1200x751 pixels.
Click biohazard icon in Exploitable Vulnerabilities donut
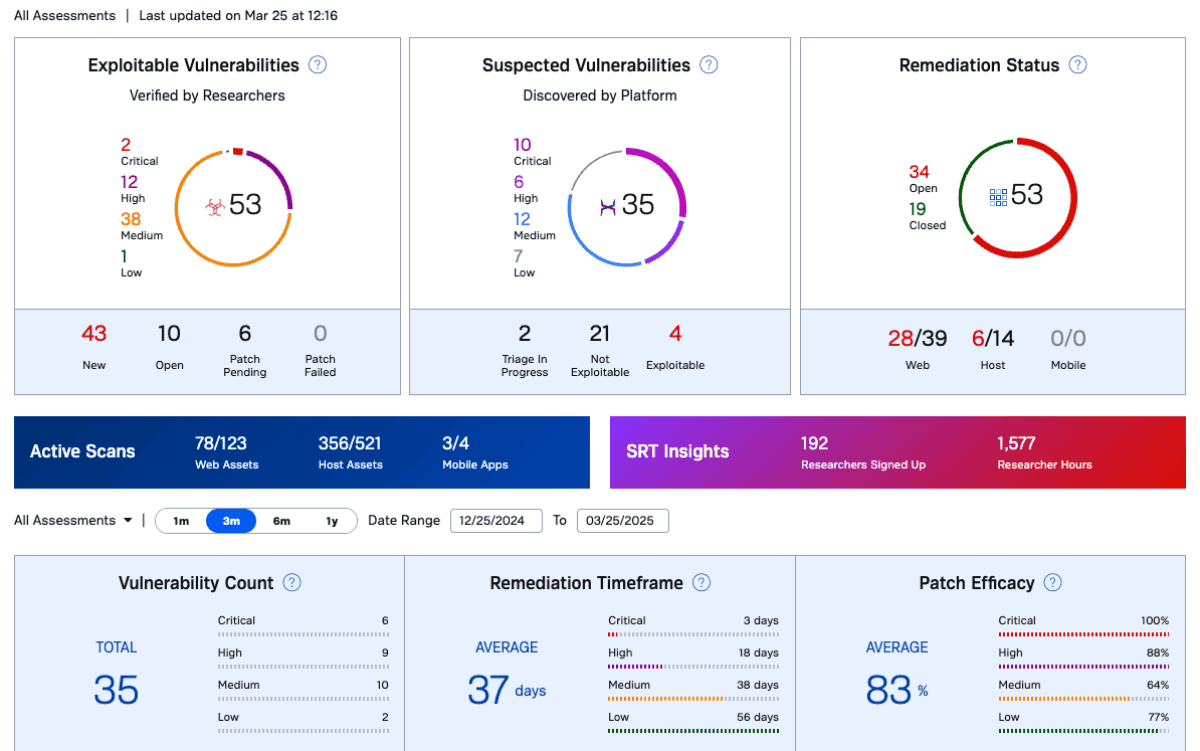click(x=214, y=206)
